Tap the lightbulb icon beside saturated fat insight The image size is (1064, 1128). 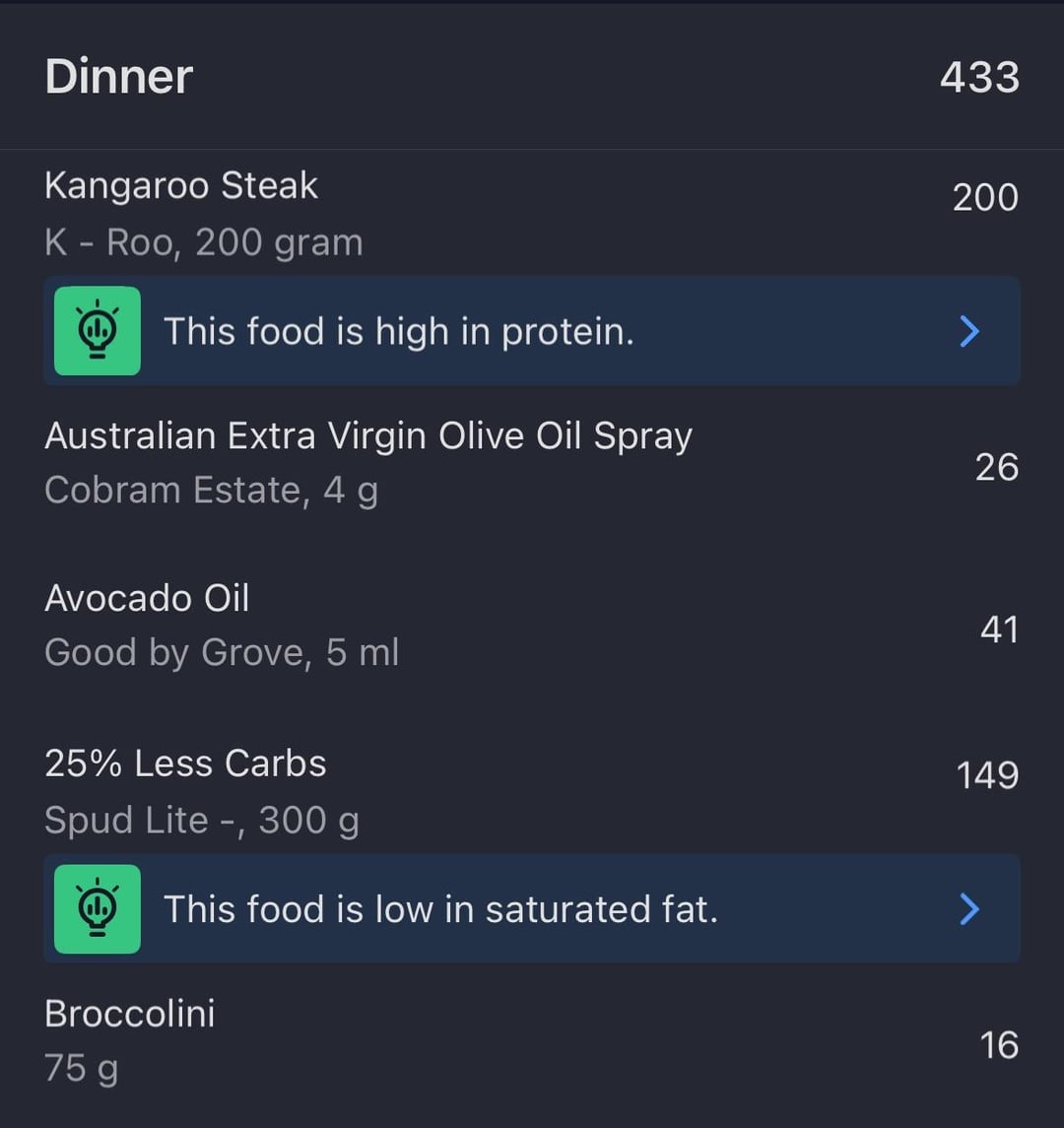[97, 908]
